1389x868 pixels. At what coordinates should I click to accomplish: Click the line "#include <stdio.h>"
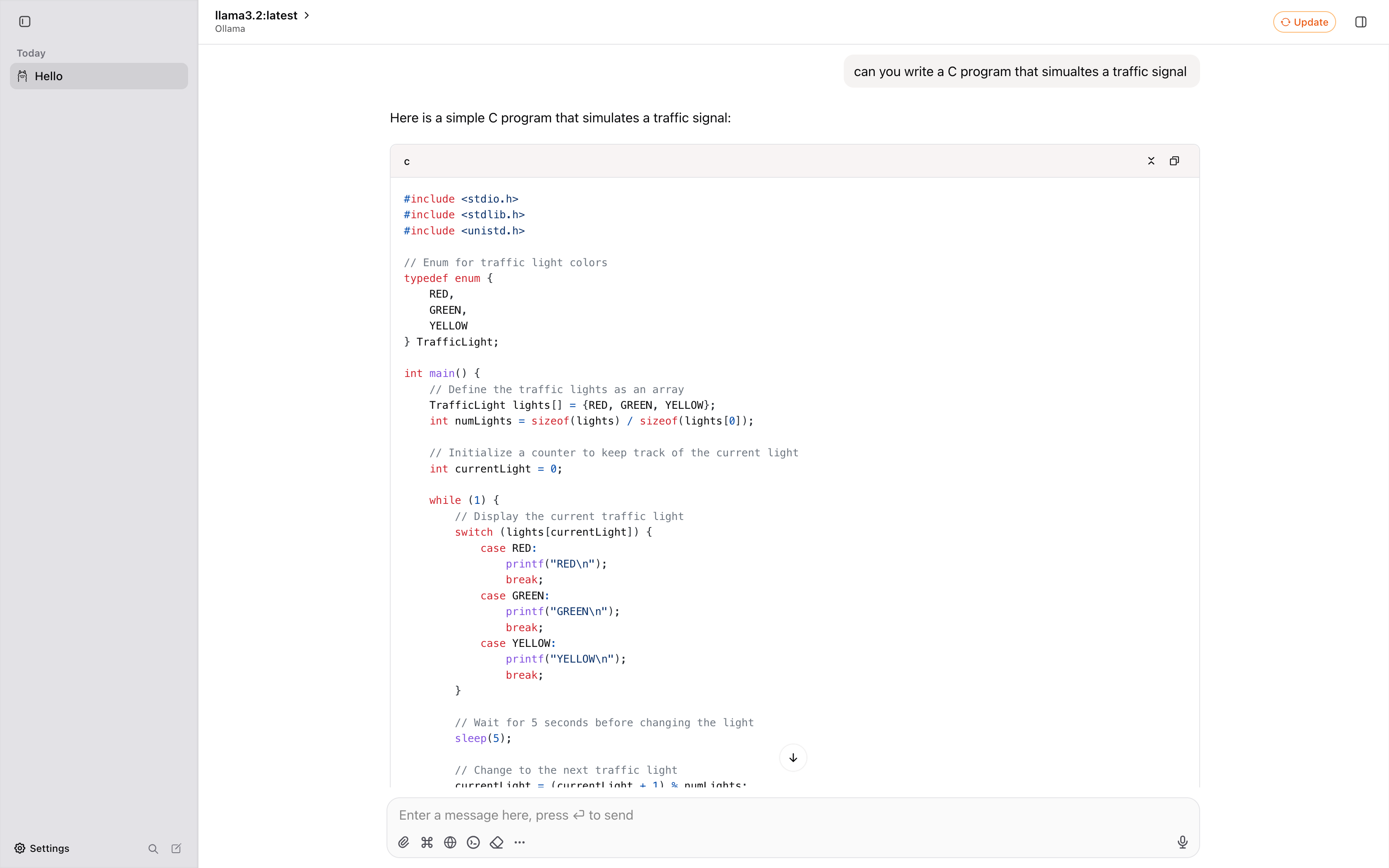coord(461,199)
